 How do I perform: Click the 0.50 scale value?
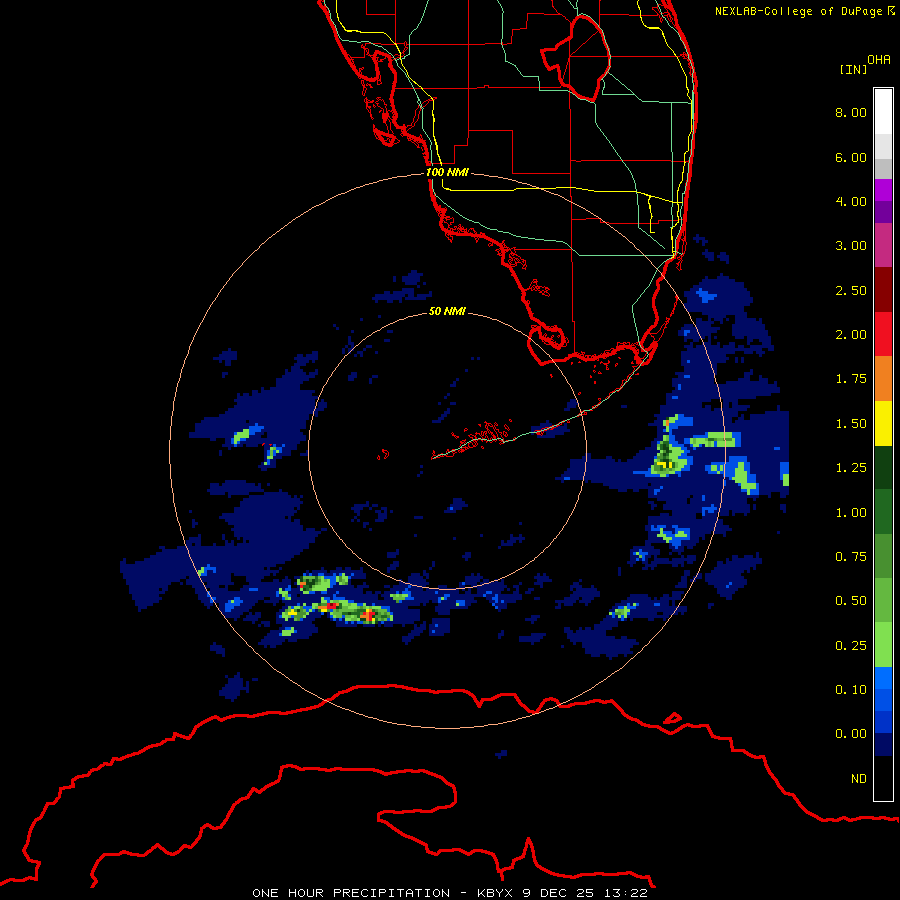point(851,601)
